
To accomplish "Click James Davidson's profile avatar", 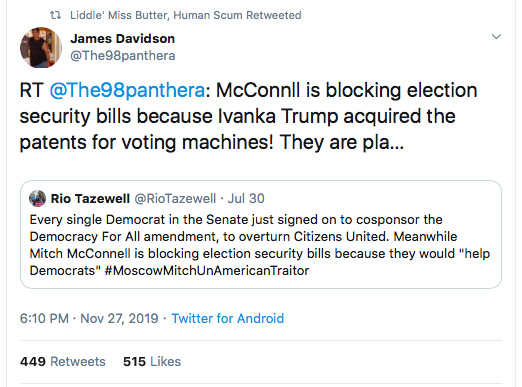I will pyautogui.click(x=41, y=47).
